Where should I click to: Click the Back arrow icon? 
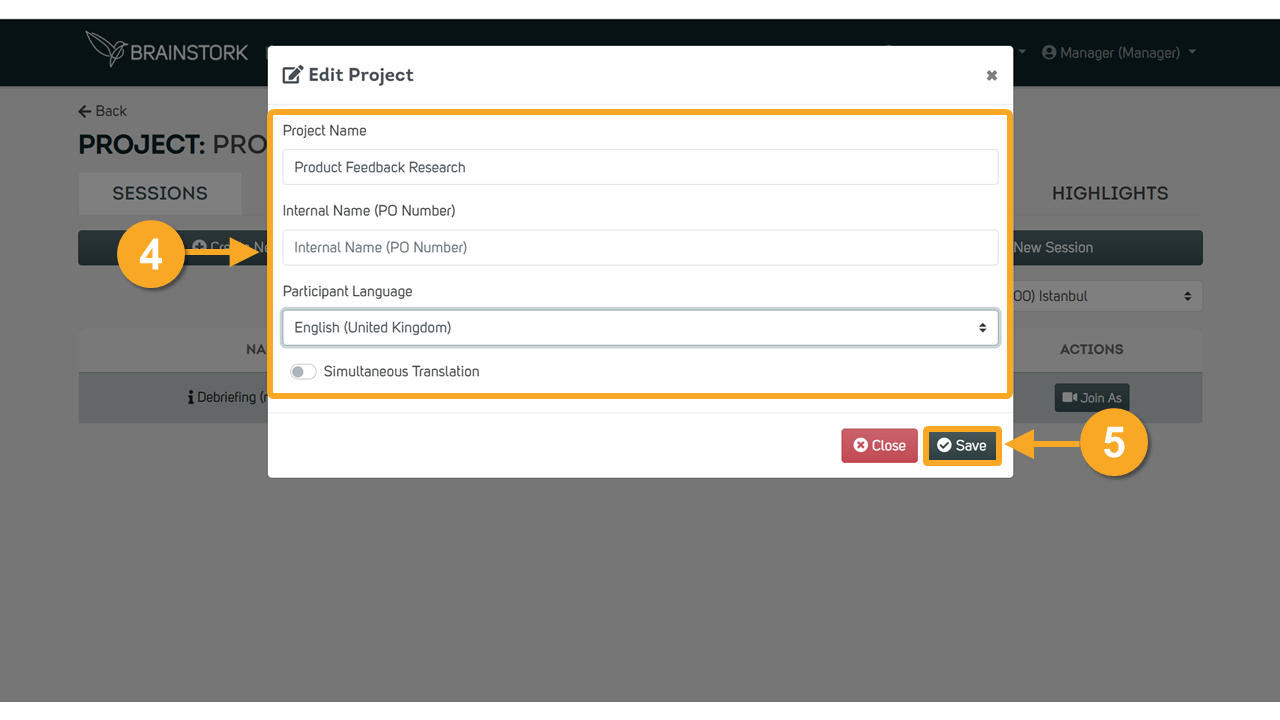click(85, 111)
